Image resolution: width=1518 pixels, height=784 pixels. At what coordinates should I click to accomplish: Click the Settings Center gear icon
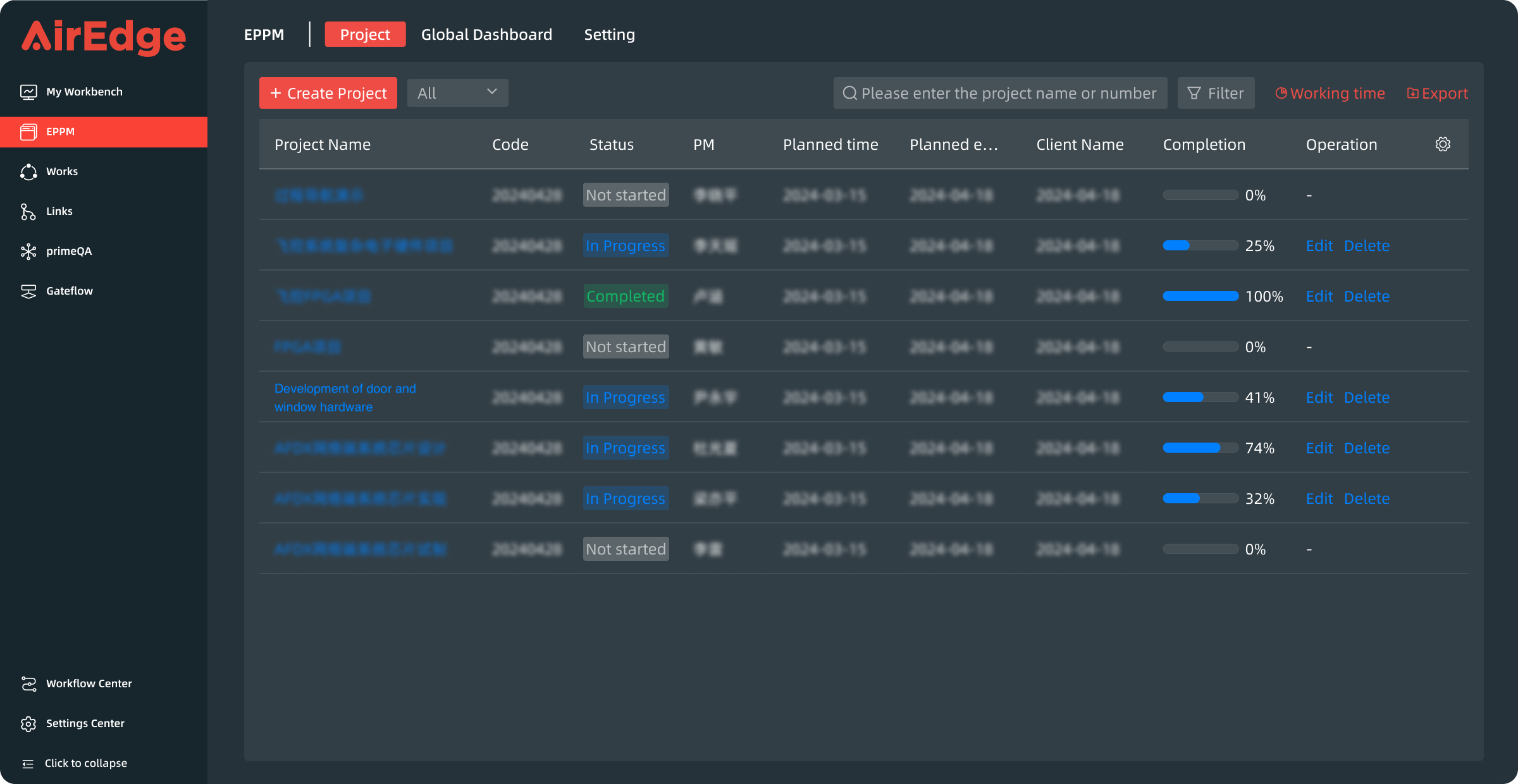28,723
